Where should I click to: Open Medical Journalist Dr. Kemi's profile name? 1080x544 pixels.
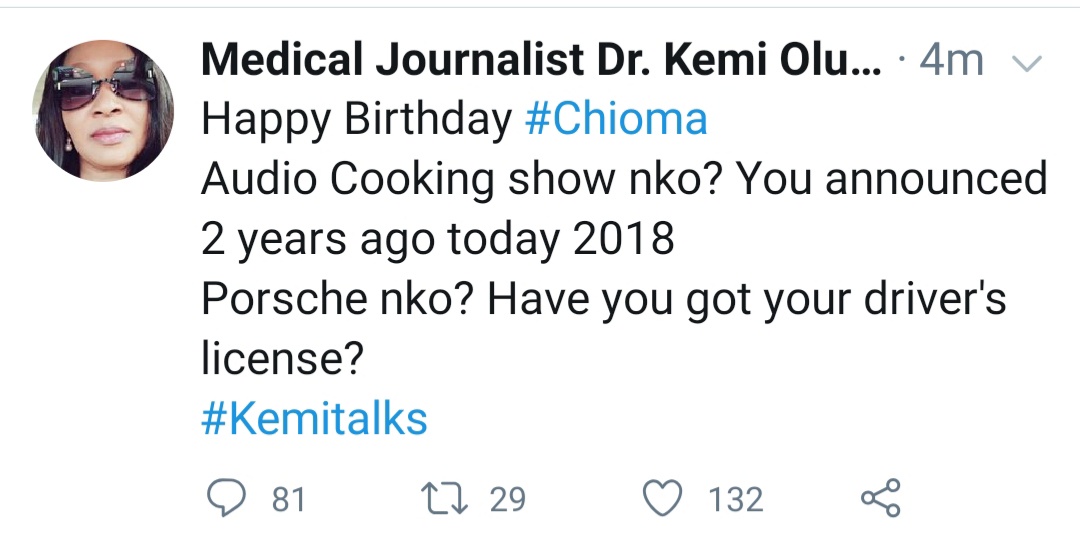pyautogui.click(x=540, y=62)
